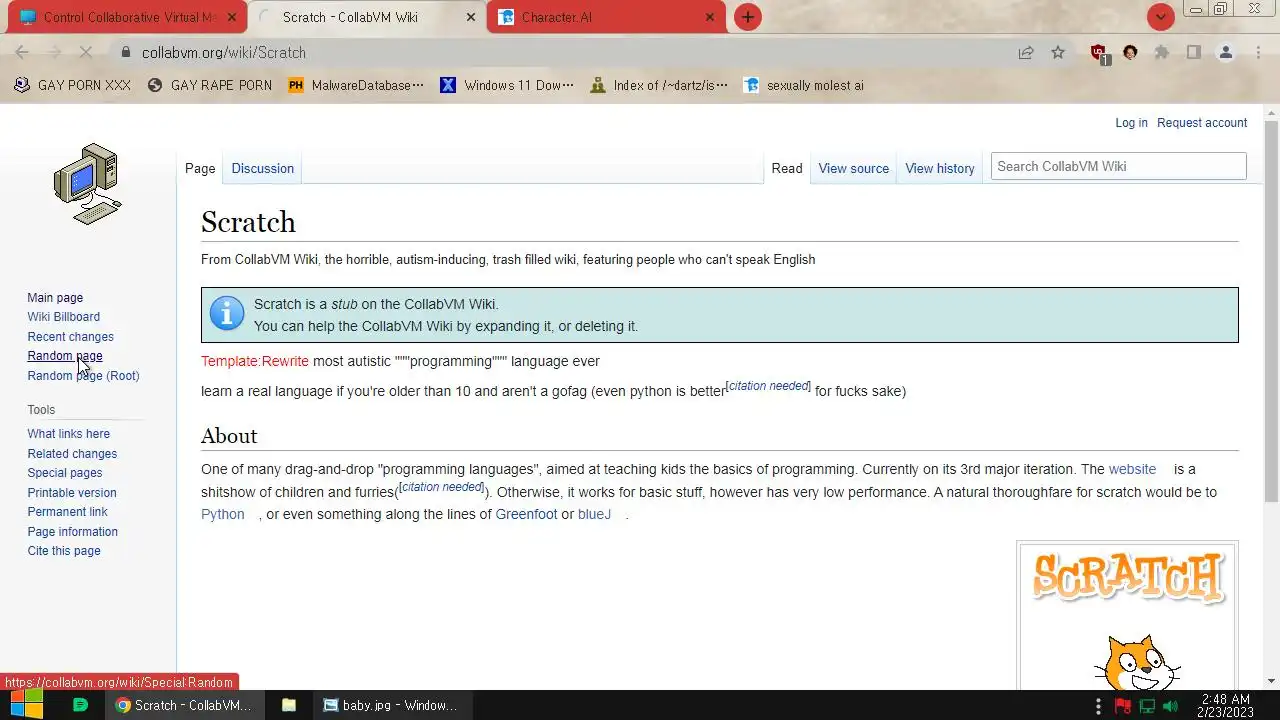Viewport: 1280px width, 720px height.
Task: Click the Search CollabVM Wiki field
Action: coord(1118,166)
